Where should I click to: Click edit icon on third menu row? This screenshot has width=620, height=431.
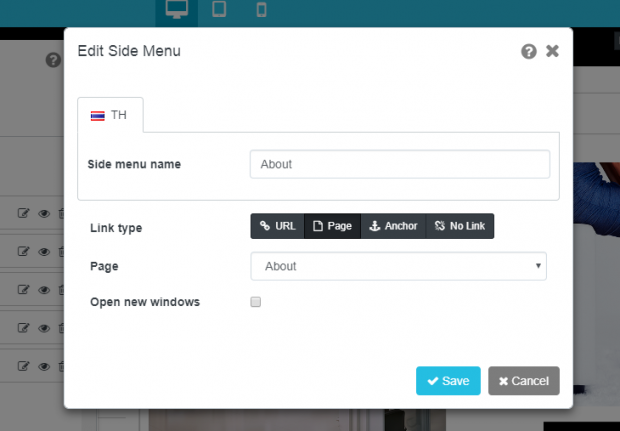(x=23, y=289)
